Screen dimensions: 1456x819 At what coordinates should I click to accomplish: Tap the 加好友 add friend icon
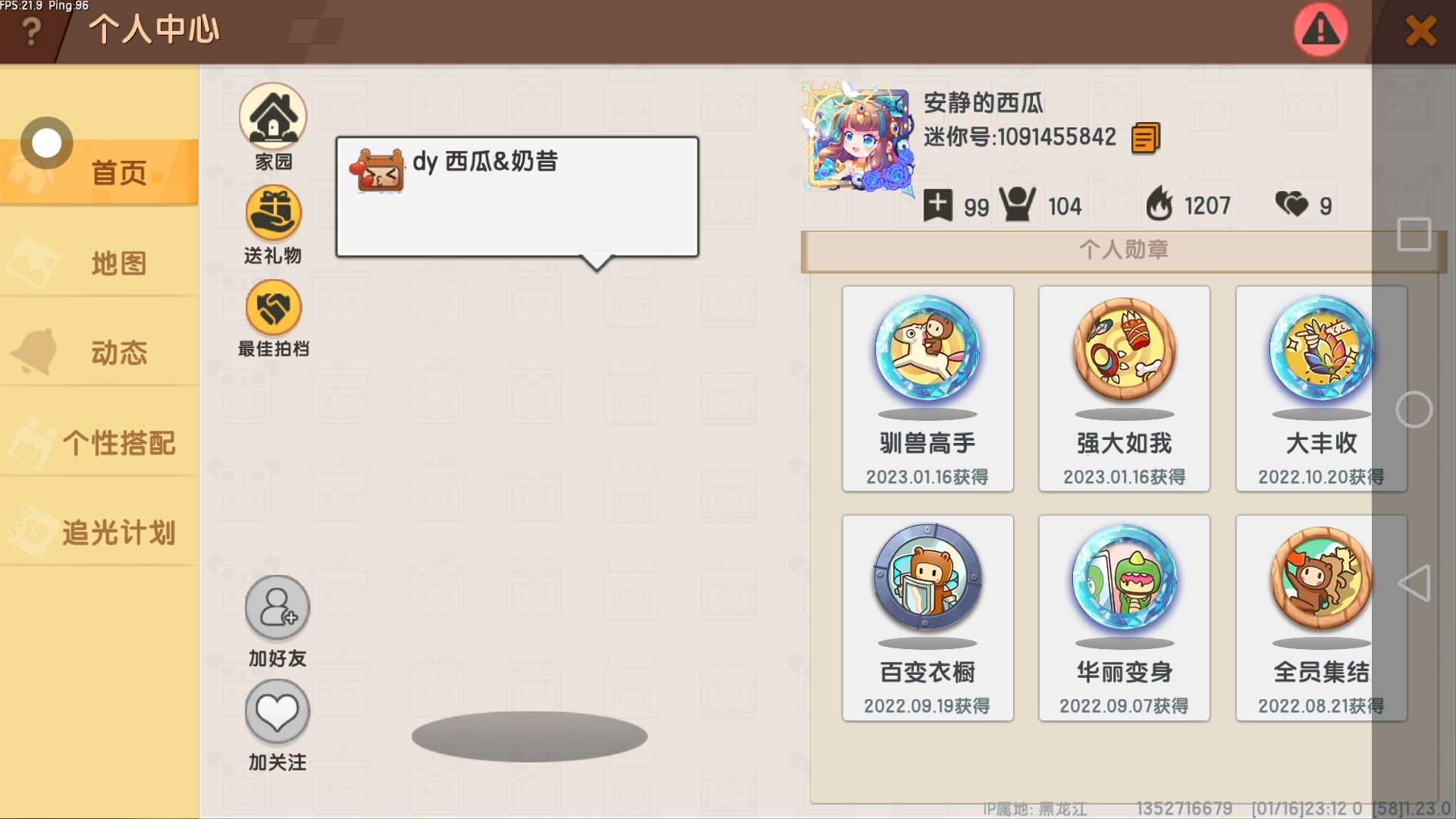pyautogui.click(x=278, y=609)
